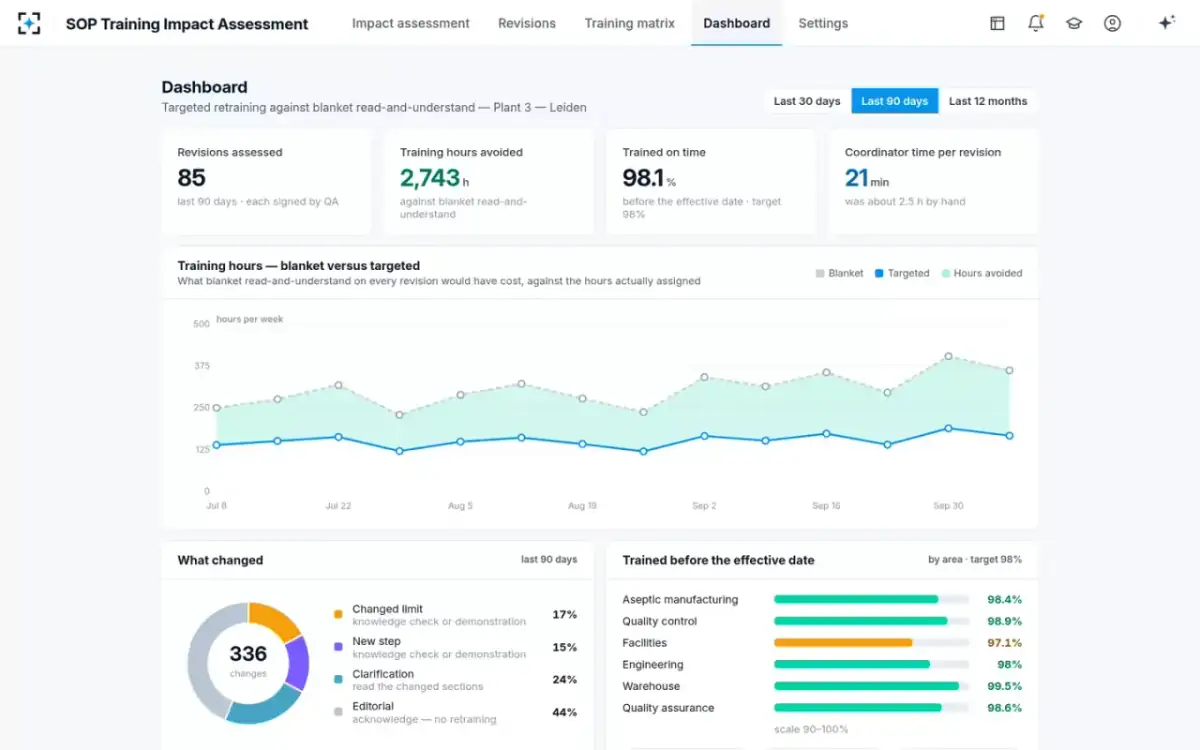Click the 'Sep 30' axis label

click(x=948, y=506)
